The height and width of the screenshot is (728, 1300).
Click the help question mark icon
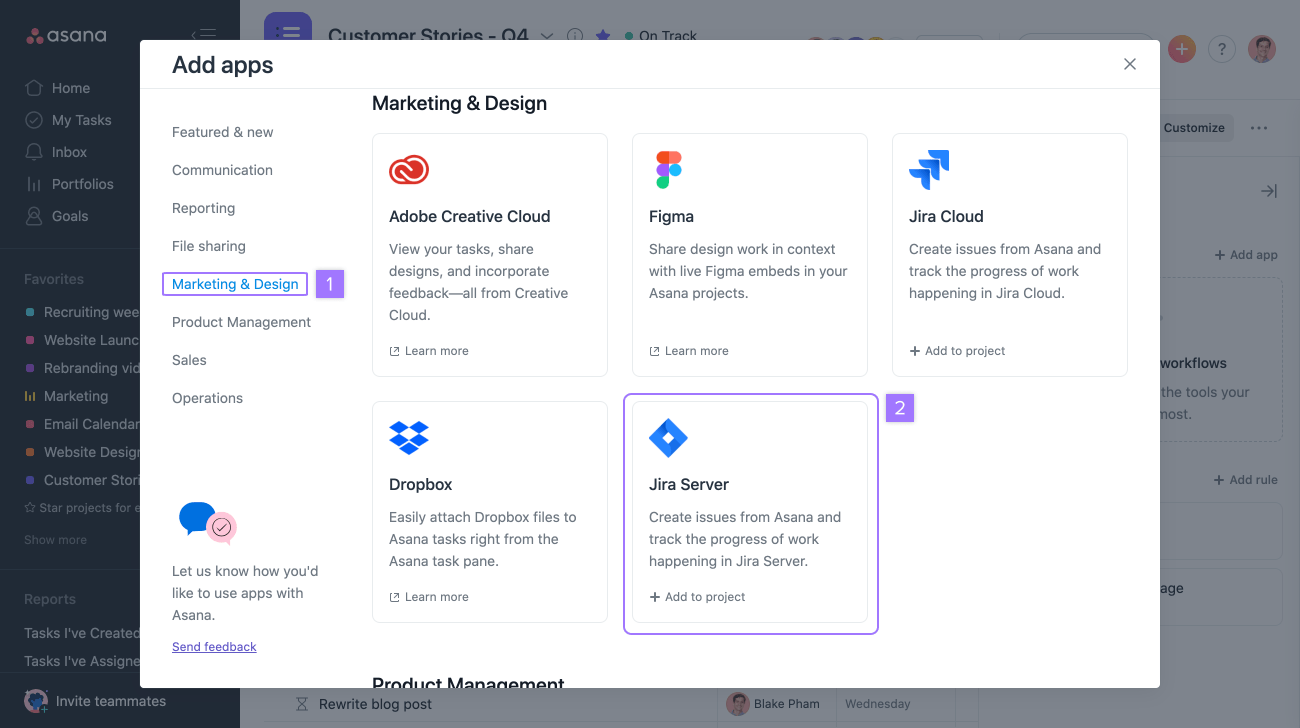pos(1222,48)
